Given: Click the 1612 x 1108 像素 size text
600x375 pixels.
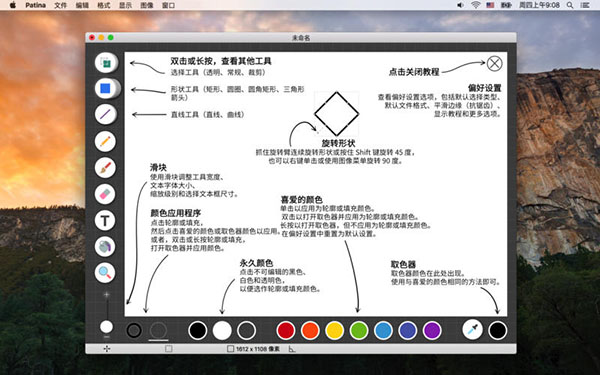Looking at the screenshot, I should [258, 349].
